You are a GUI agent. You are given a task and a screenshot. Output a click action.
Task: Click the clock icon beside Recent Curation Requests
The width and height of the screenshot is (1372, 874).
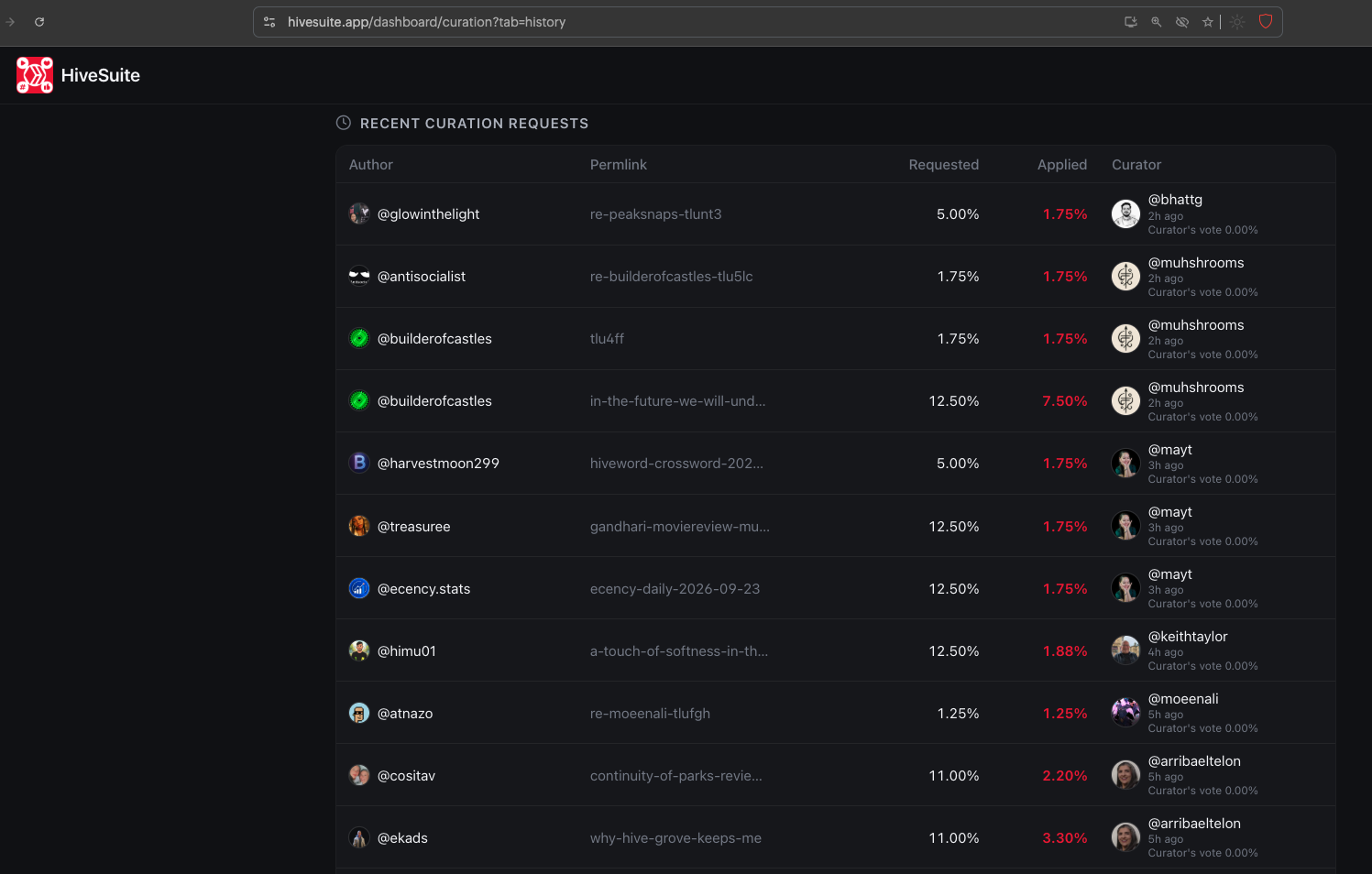coord(344,123)
